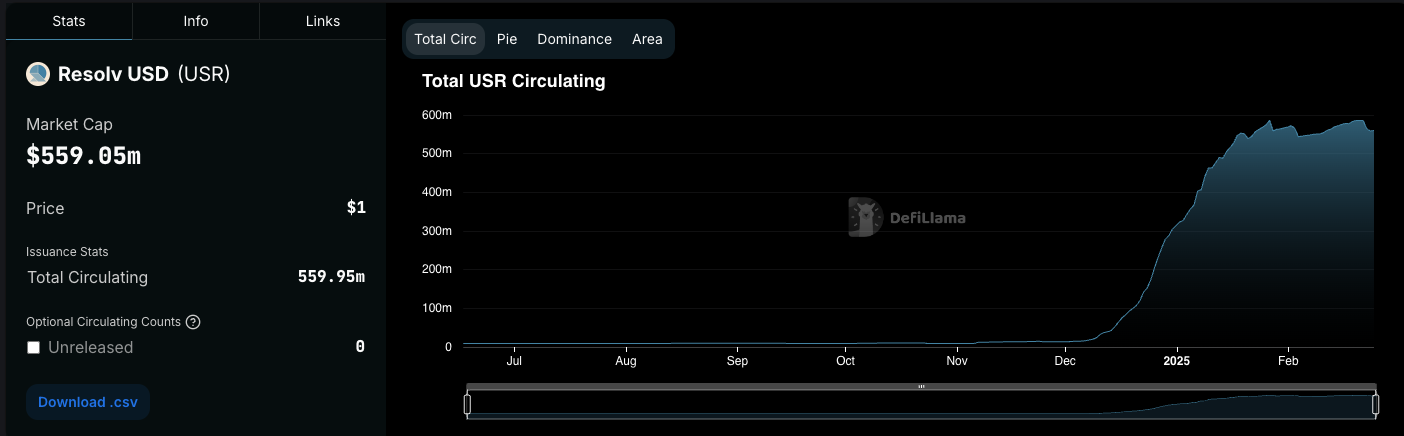Image resolution: width=1404 pixels, height=436 pixels.
Task: Click the Price value $1
Action: [356, 208]
